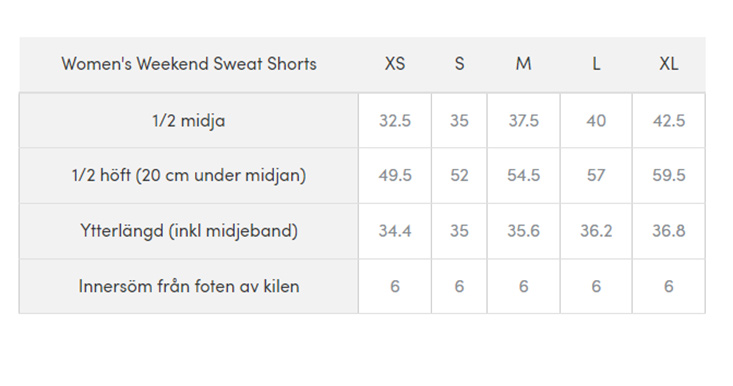Click the 52 hip value for S
Screen dimensions: 733x386
point(459,175)
